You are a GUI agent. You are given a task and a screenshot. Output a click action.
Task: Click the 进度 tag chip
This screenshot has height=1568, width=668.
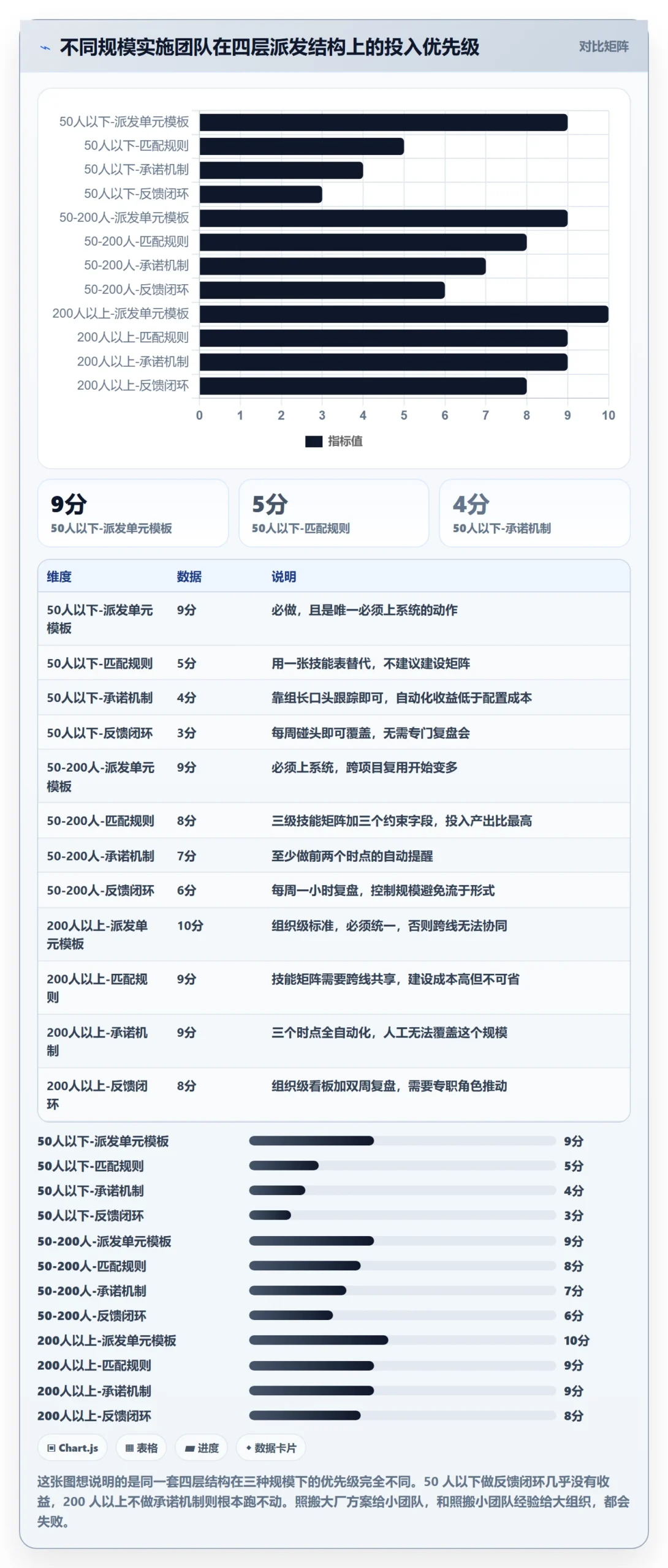201,1448
